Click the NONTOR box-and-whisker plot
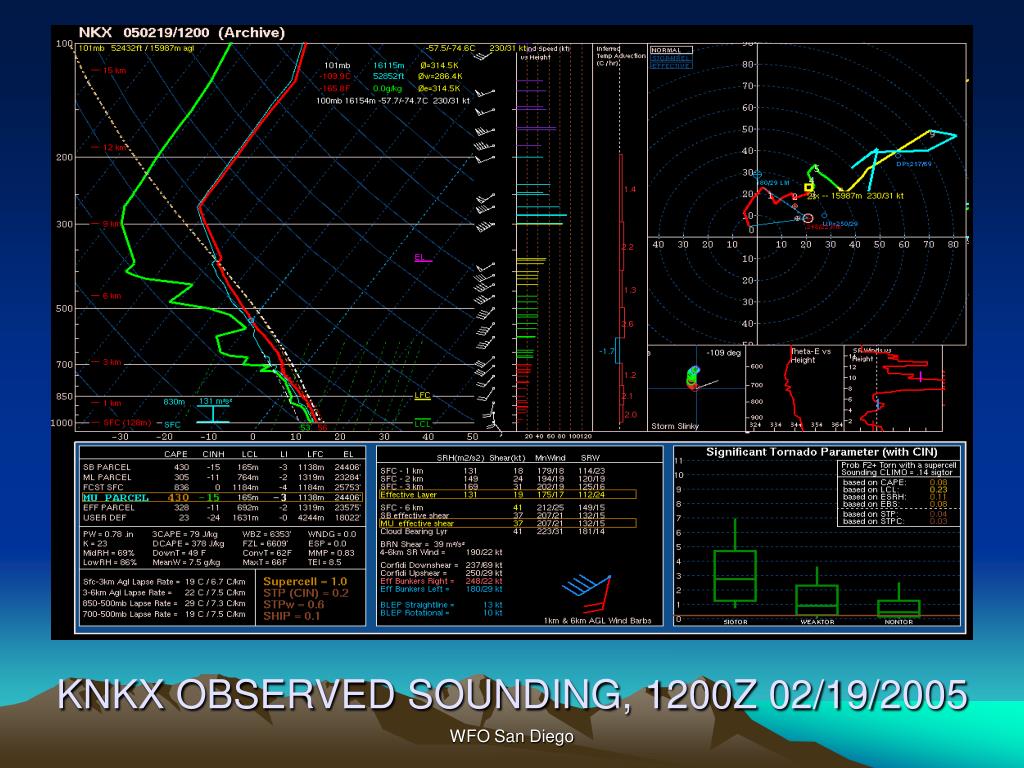Image resolution: width=1024 pixels, height=768 pixels. [x=899, y=601]
